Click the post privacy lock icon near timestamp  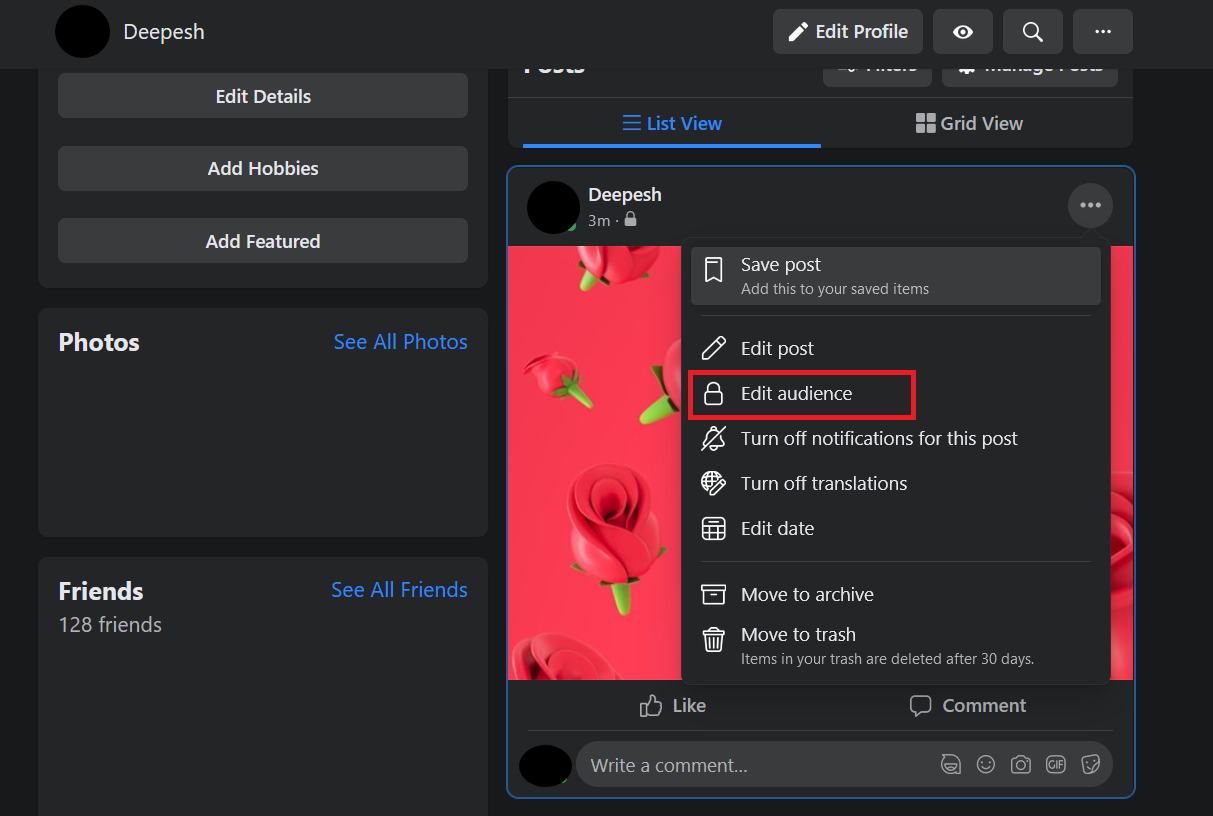pyautogui.click(x=630, y=219)
